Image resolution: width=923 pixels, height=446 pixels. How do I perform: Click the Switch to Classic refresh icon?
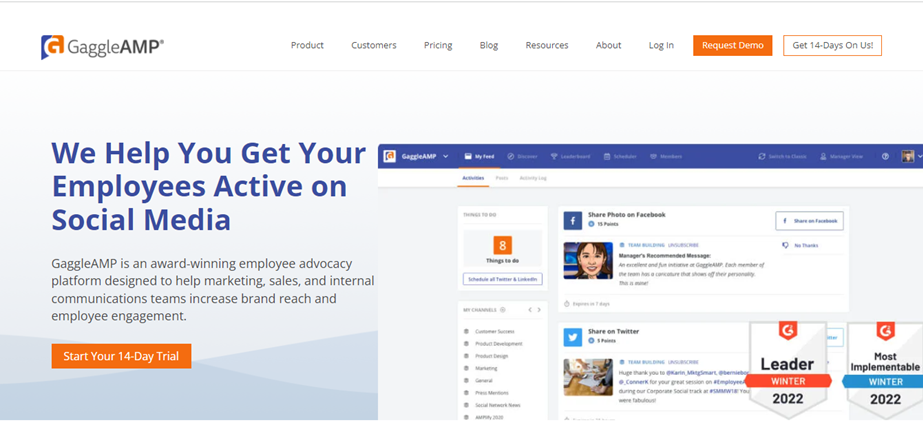[x=762, y=157]
